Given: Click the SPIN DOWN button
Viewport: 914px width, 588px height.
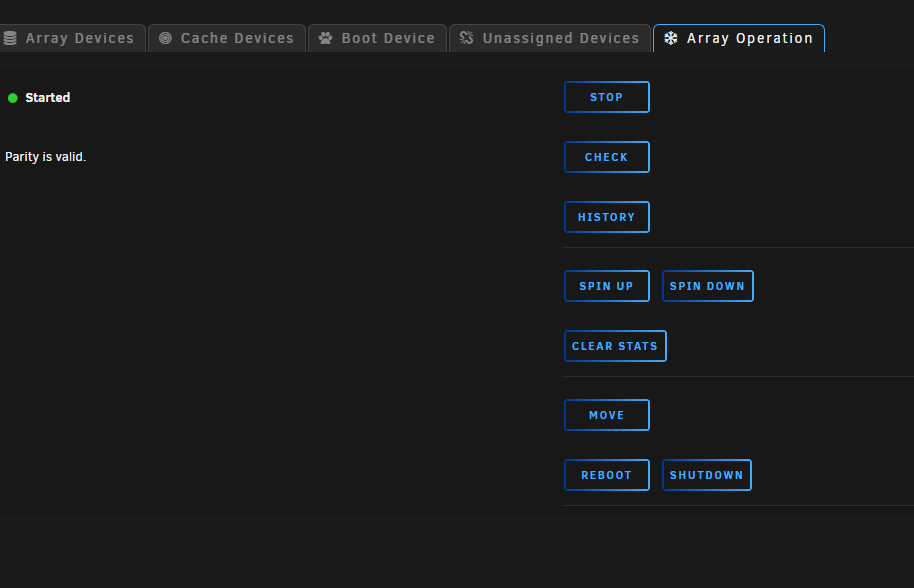Looking at the screenshot, I should [x=708, y=286].
